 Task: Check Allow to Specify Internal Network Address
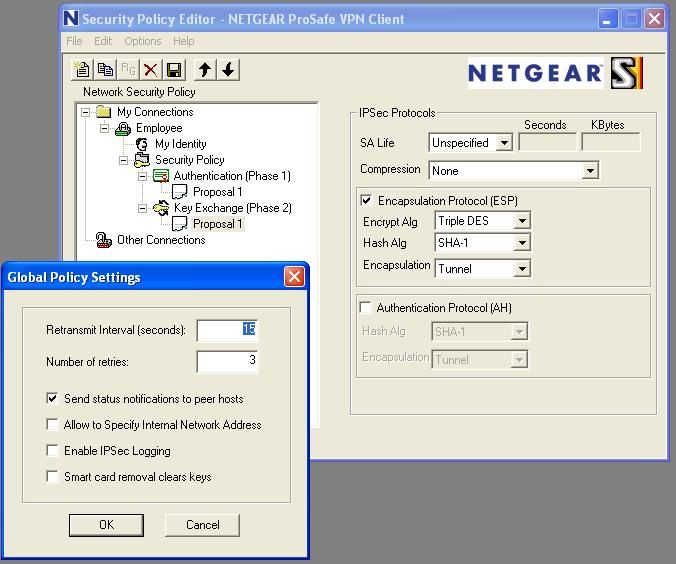(x=52, y=425)
